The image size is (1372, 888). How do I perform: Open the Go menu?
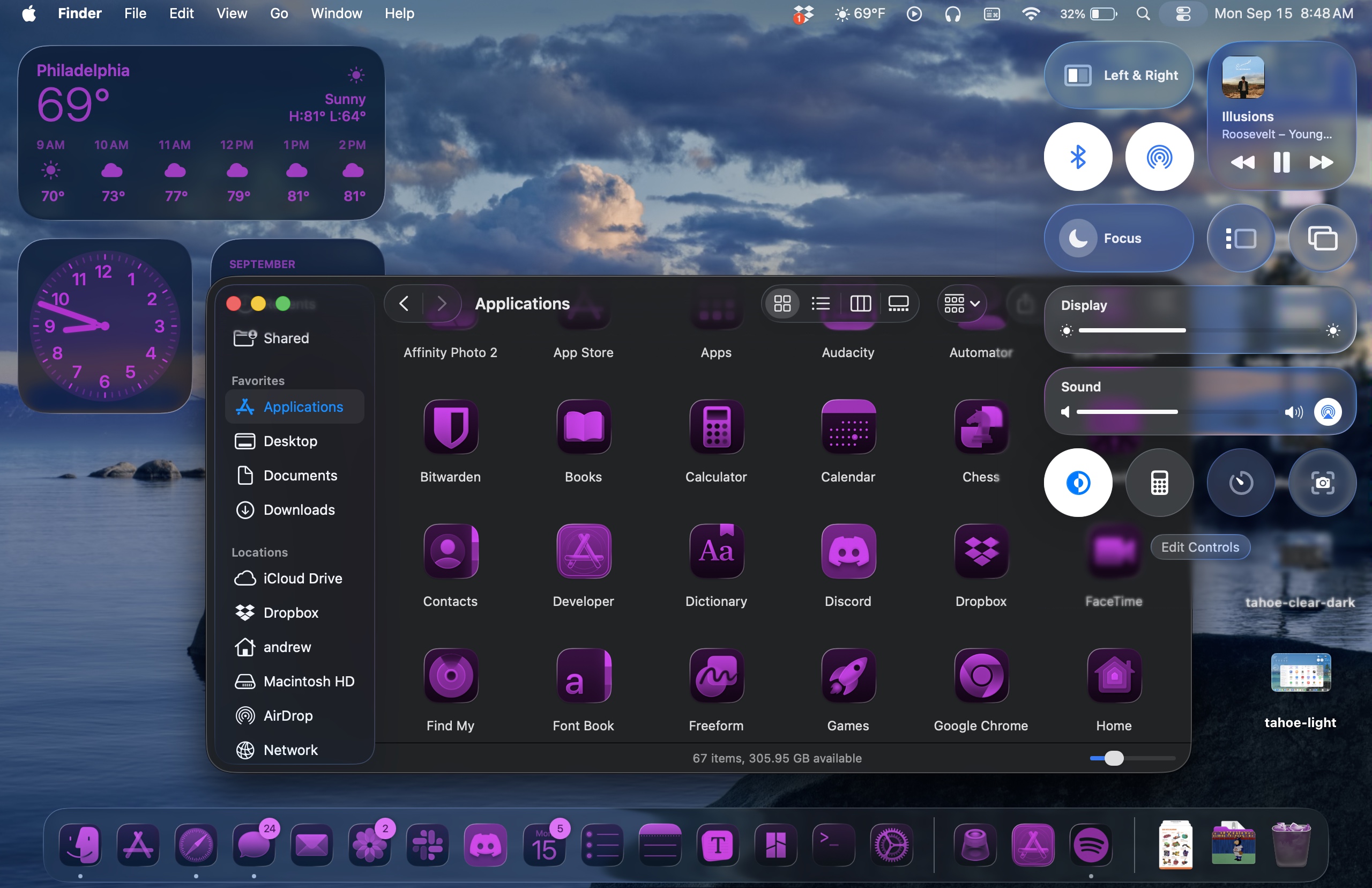coord(279,13)
